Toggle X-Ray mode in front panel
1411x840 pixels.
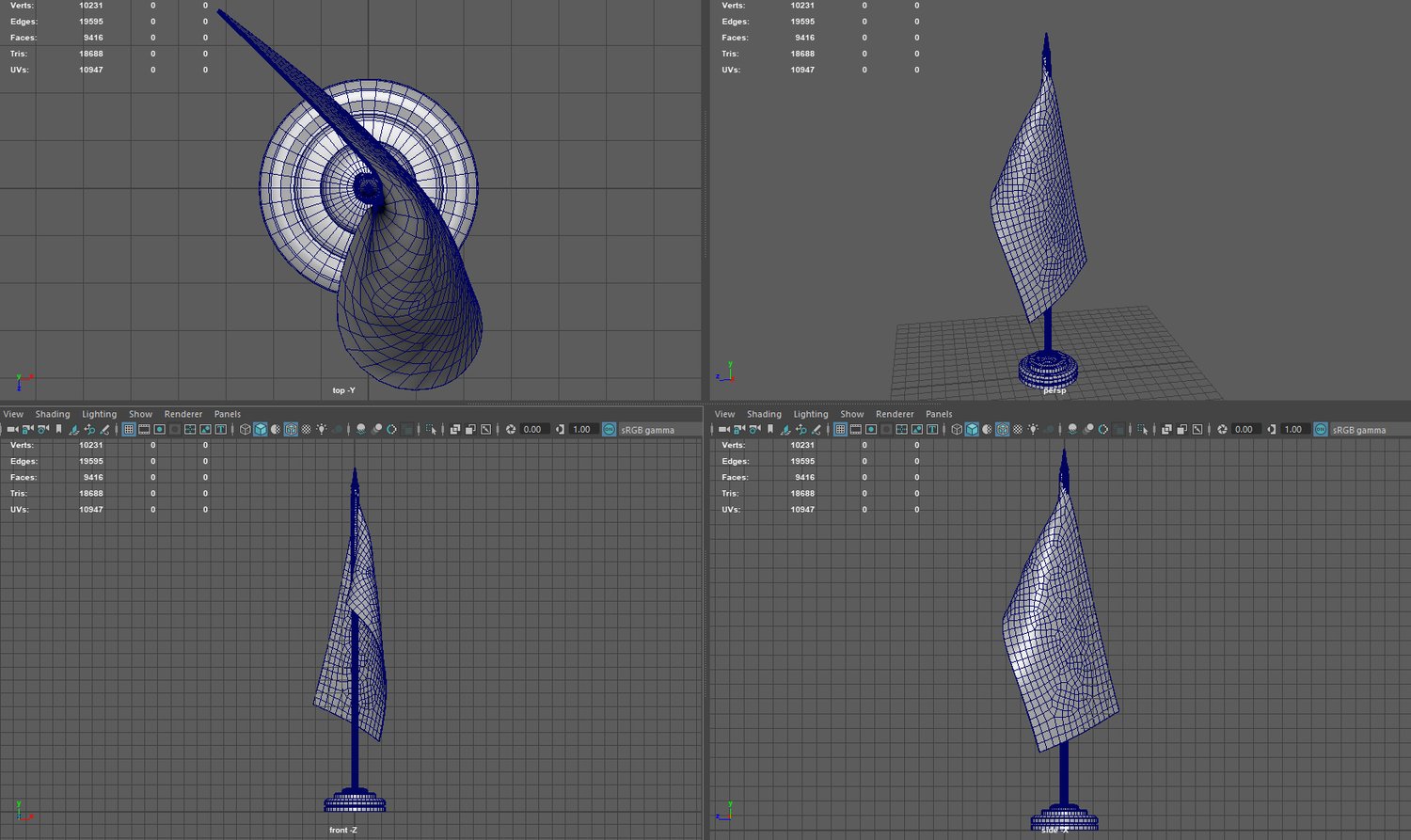tap(455, 430)
